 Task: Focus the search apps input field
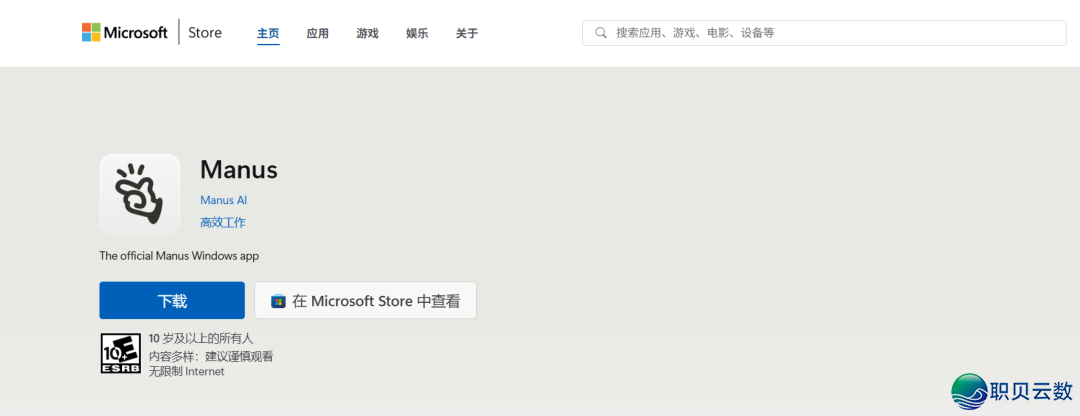tap(824, 32)
